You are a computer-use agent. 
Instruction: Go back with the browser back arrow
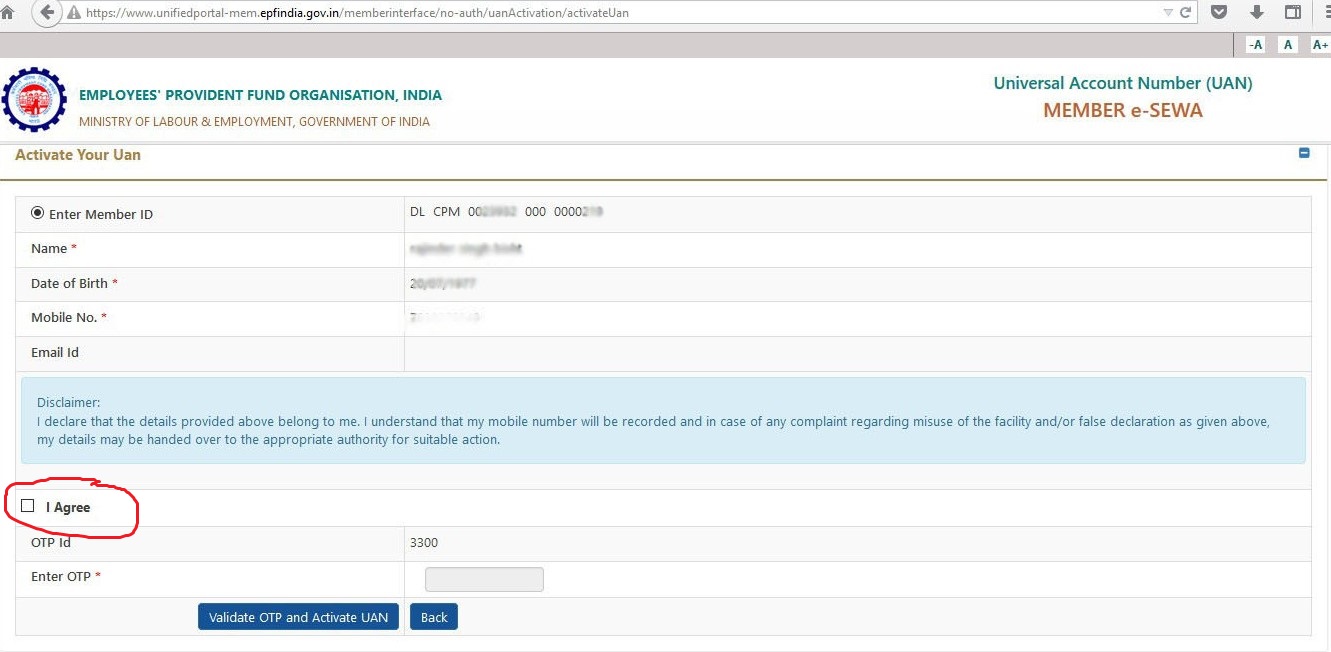click(x=47, y=13)
